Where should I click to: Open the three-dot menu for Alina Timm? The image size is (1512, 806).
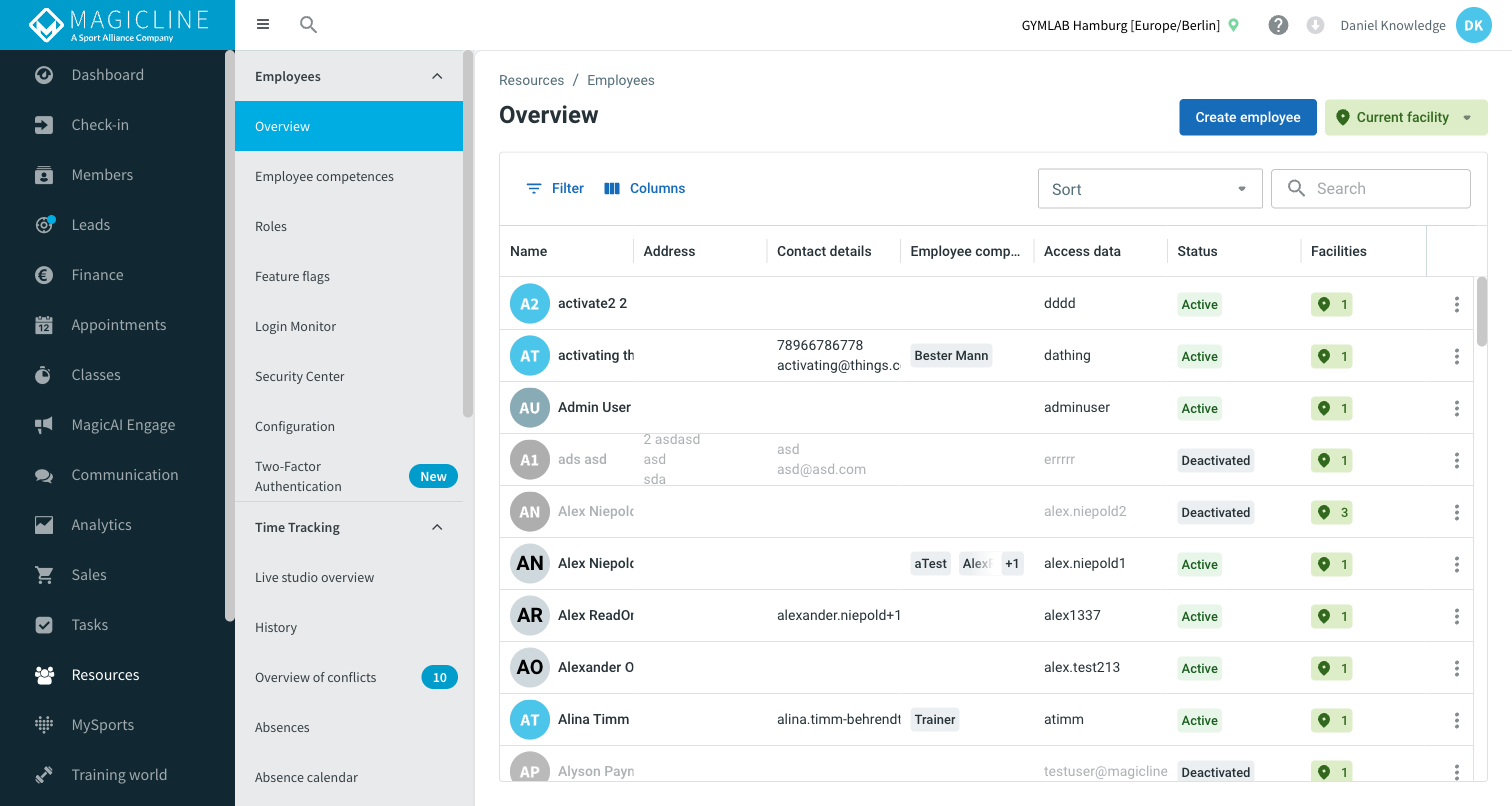click(1457, 720)
